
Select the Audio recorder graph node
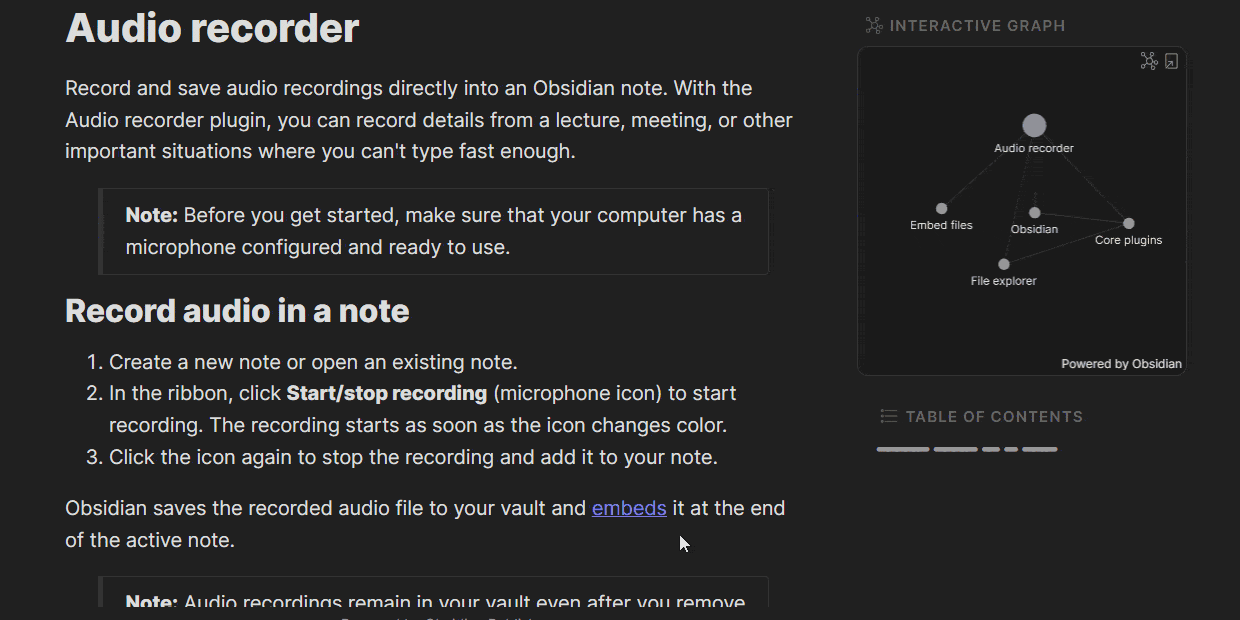point(1034,126)
